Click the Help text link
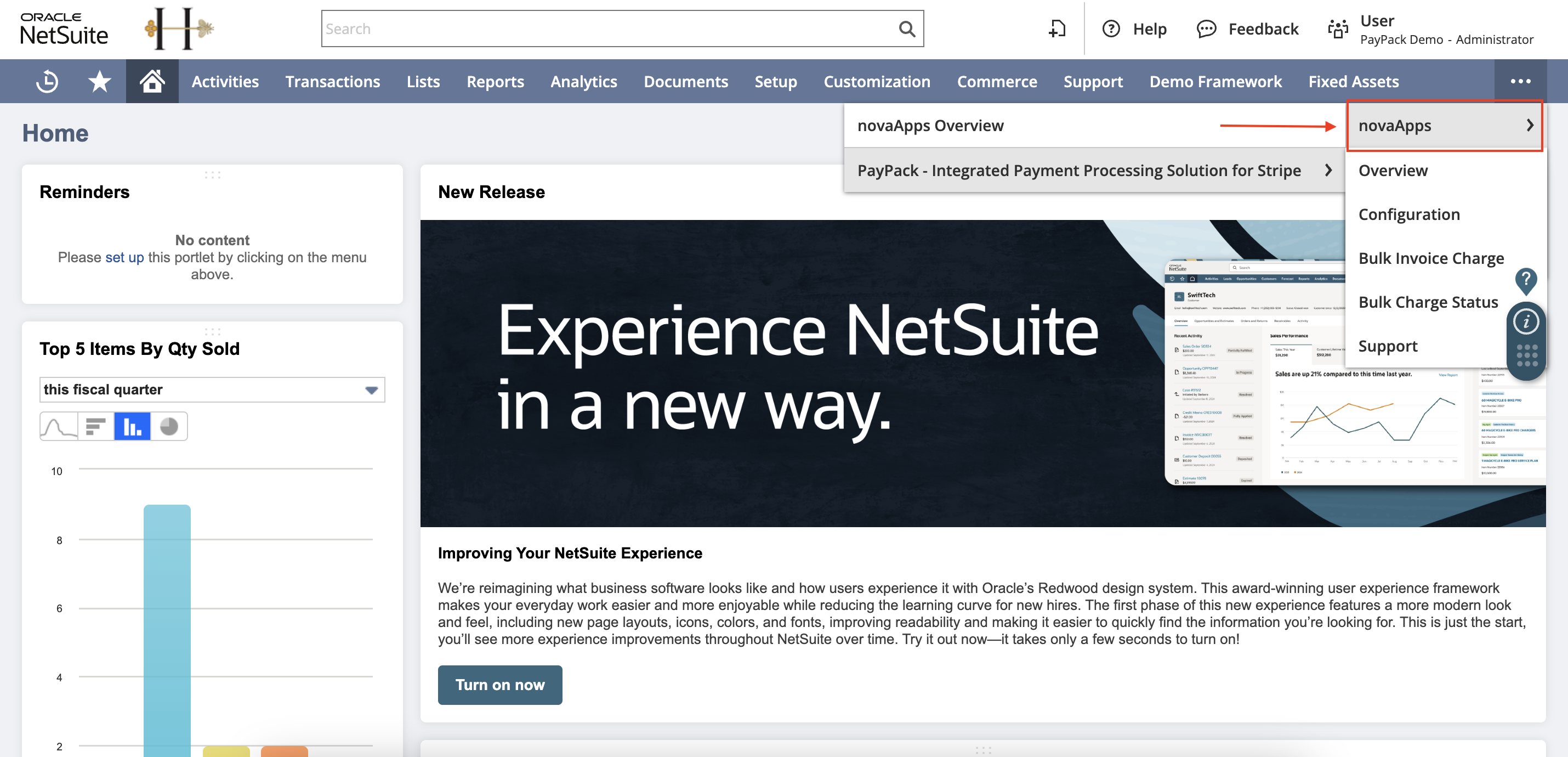The height and width of the screenshot is (757, 1568). coord(1149,29)
